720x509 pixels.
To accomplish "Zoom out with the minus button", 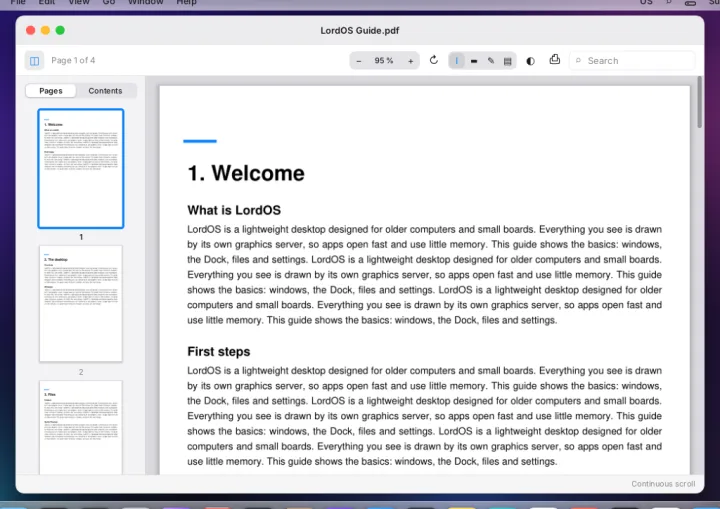I will coord(359,61).
